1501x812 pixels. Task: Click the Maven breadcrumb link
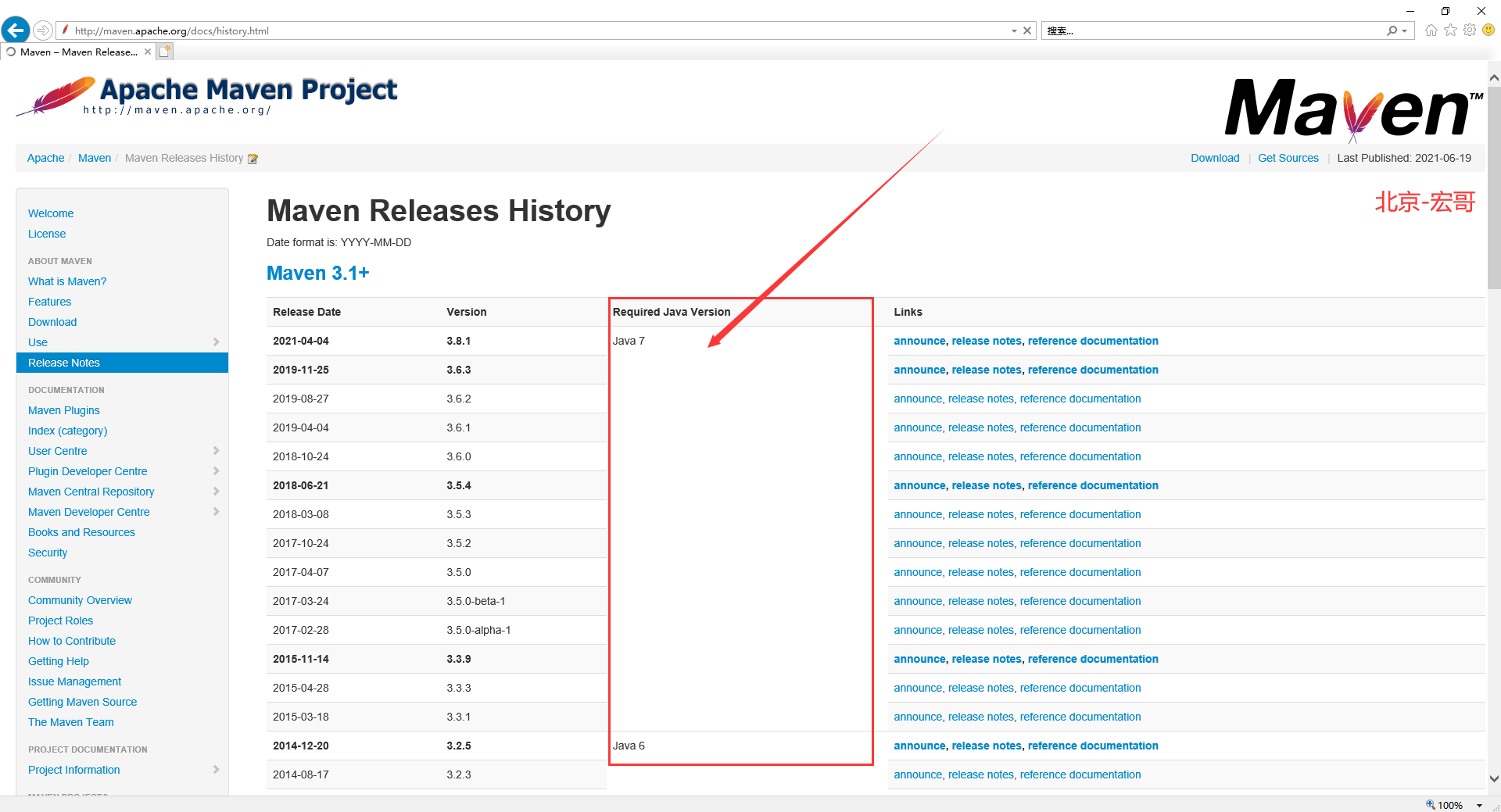point(95,158)
